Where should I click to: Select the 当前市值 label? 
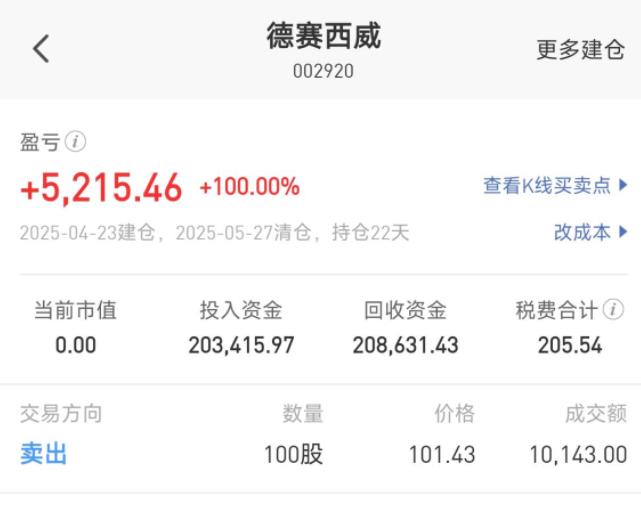pos(76,310)
